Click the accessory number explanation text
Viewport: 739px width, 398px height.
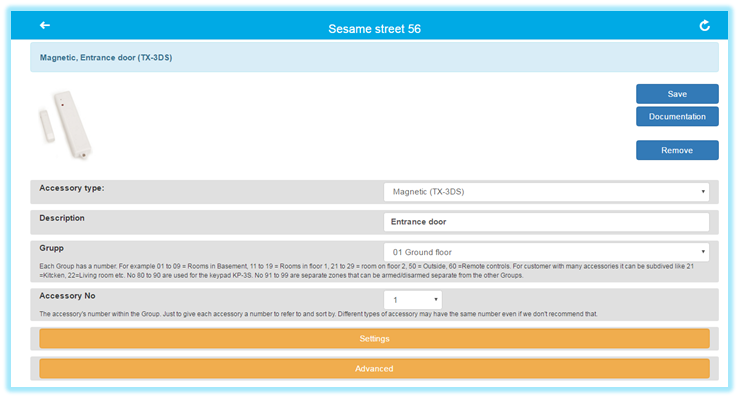pos(318,314)
